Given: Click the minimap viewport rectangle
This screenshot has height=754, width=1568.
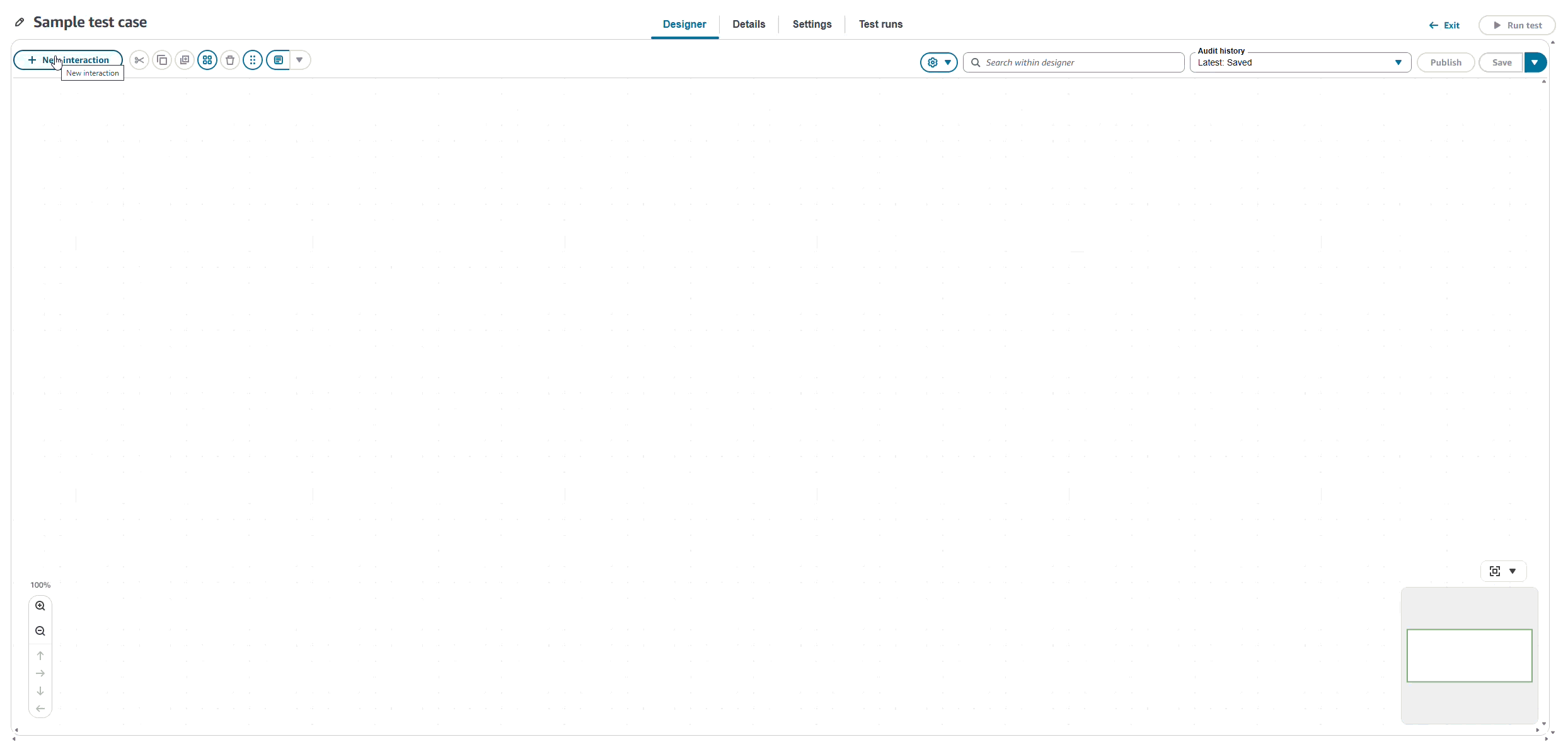Looking at the screenshot, I should point(1469,656).
